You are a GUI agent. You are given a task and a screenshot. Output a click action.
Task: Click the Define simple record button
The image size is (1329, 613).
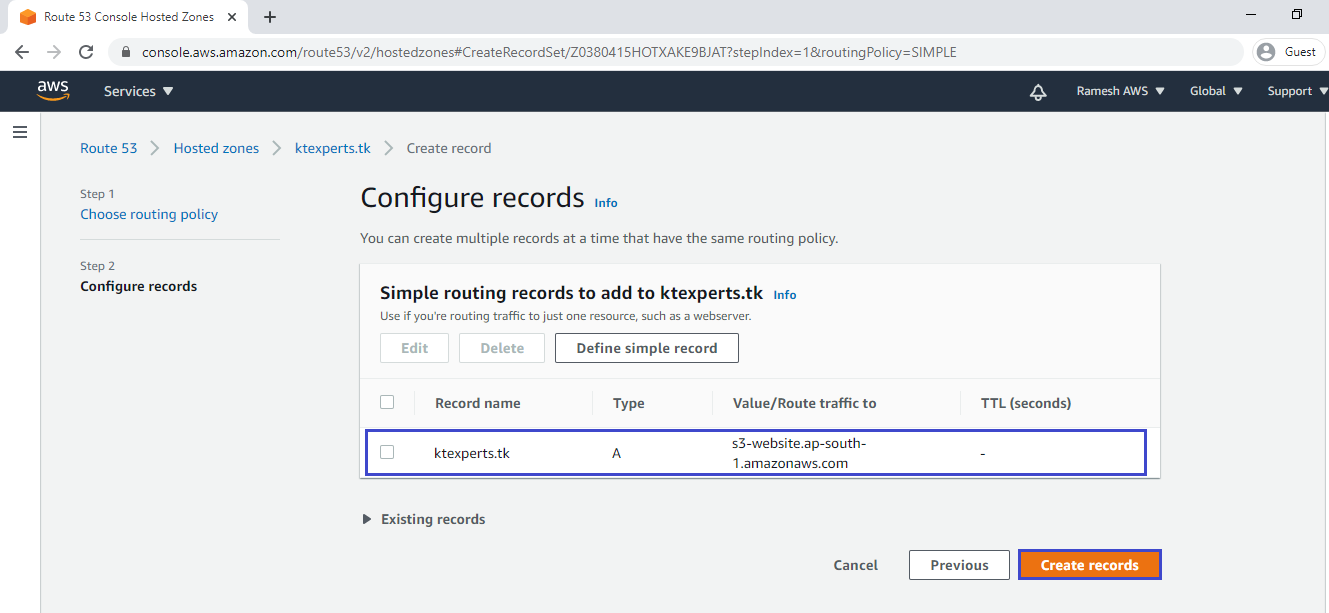(647, 348)
